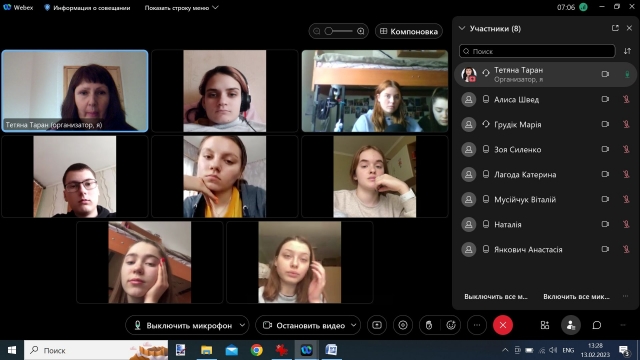Image resolution: width=640 pixels, height=360 pixels.
Task: Click the zoom in magnifier icon
Action: coord(360,31)
